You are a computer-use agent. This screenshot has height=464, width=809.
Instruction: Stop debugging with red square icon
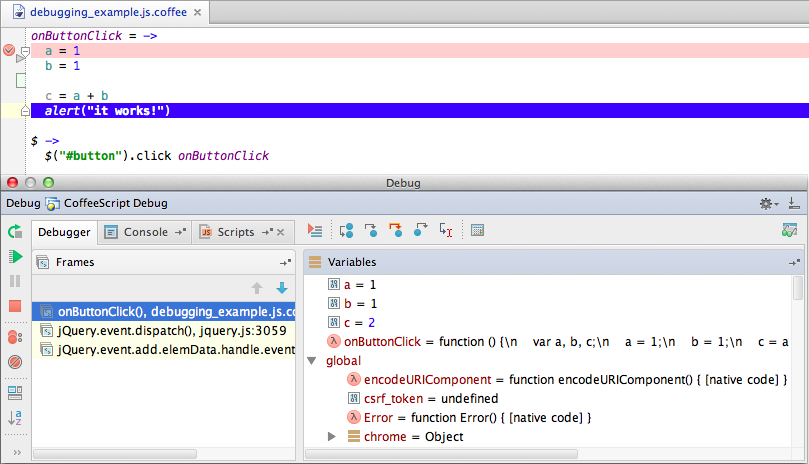click(15, 306)
